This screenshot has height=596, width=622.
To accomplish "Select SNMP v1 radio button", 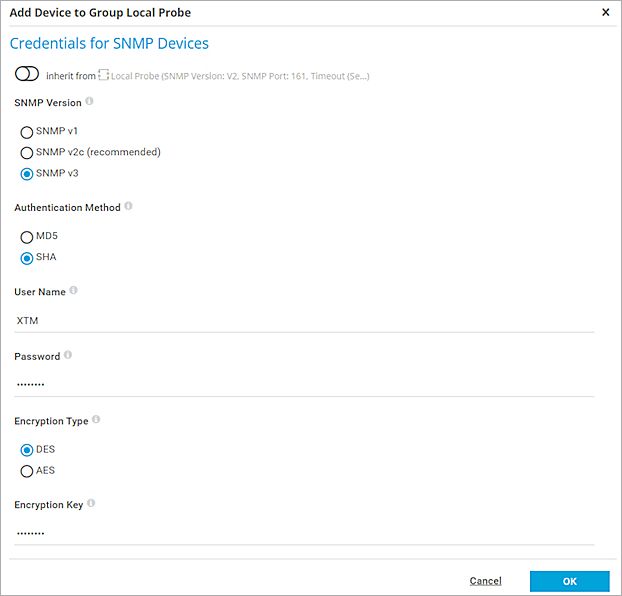I will (x=27, y=132).
